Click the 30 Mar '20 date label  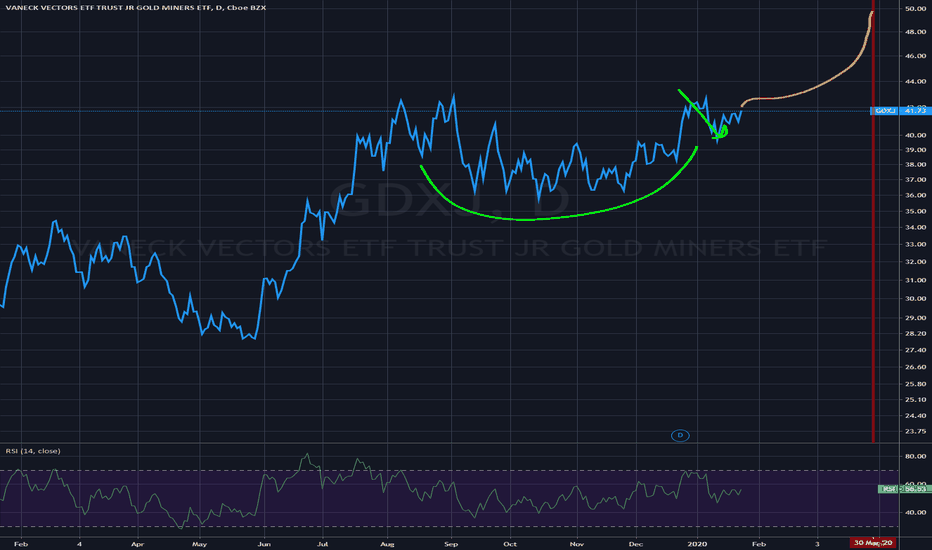[x=873, y=543]
